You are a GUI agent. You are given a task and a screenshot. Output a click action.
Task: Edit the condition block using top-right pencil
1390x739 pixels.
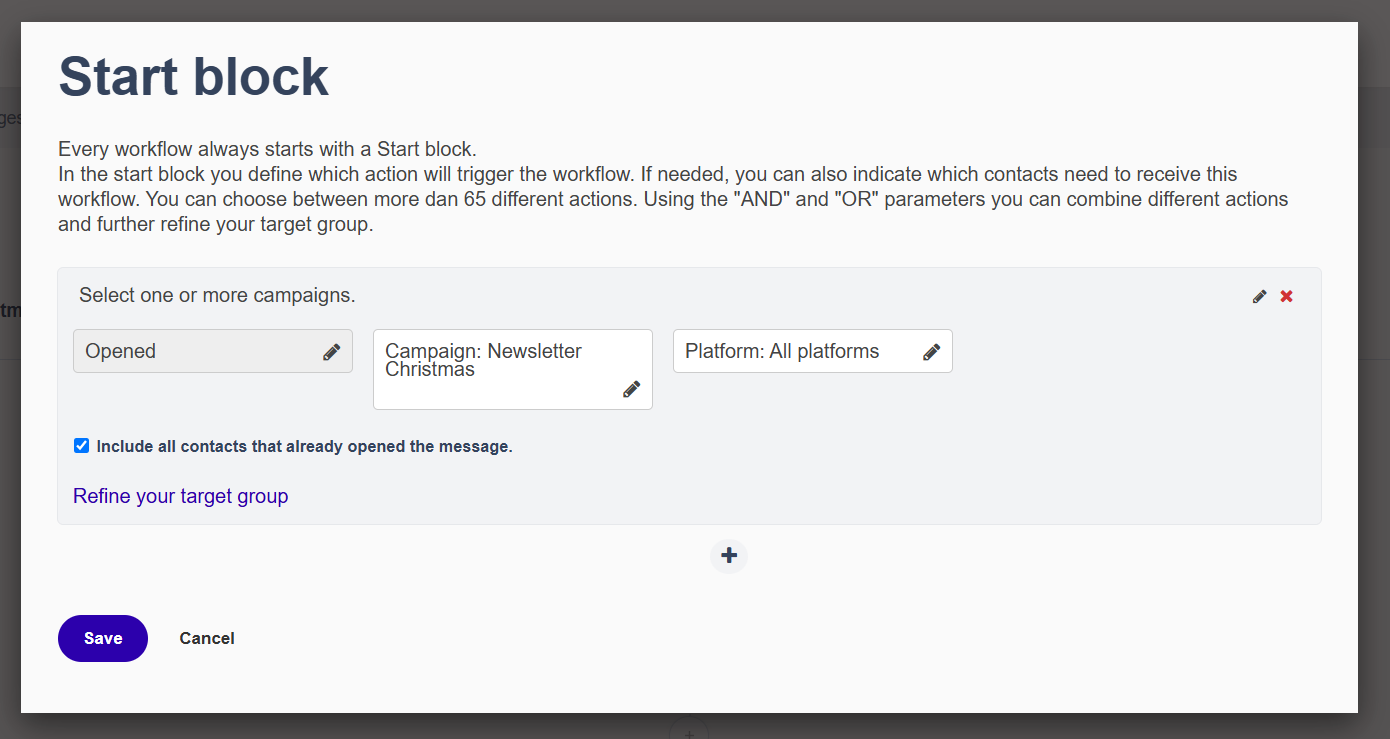coord(1260,296)
